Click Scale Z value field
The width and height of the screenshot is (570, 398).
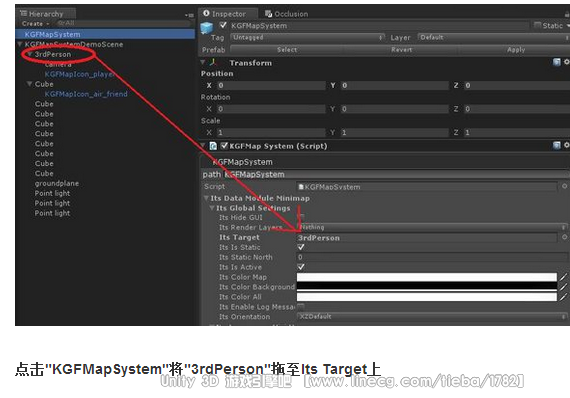click(x=517, y=133)
